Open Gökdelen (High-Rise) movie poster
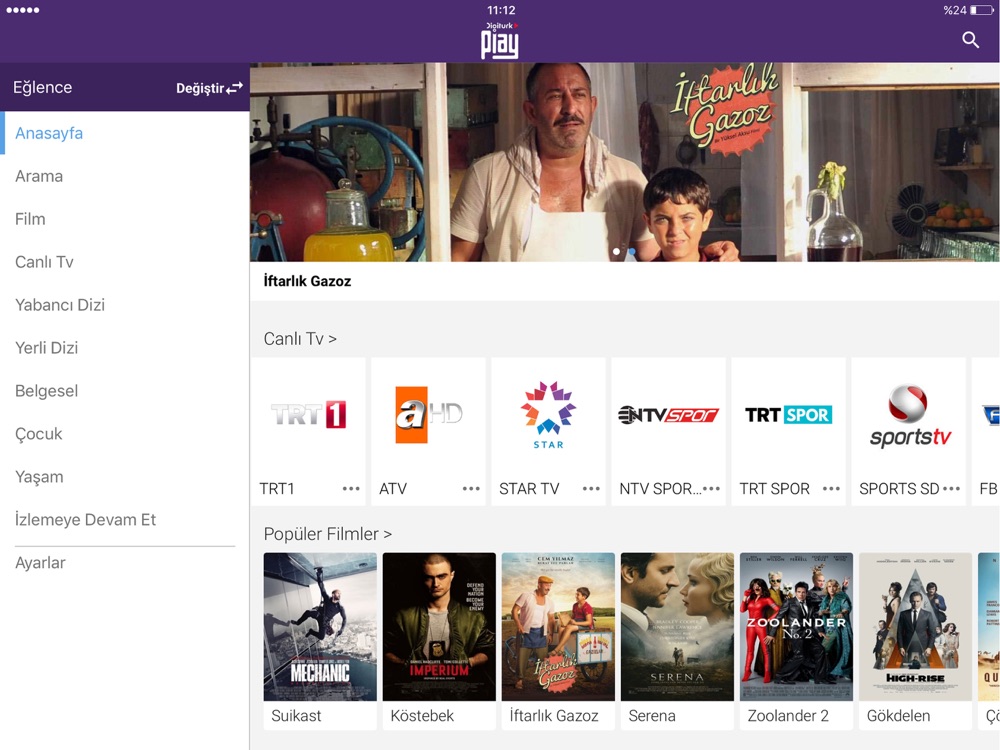This screenshot has height=750, width=1000. 915,627
